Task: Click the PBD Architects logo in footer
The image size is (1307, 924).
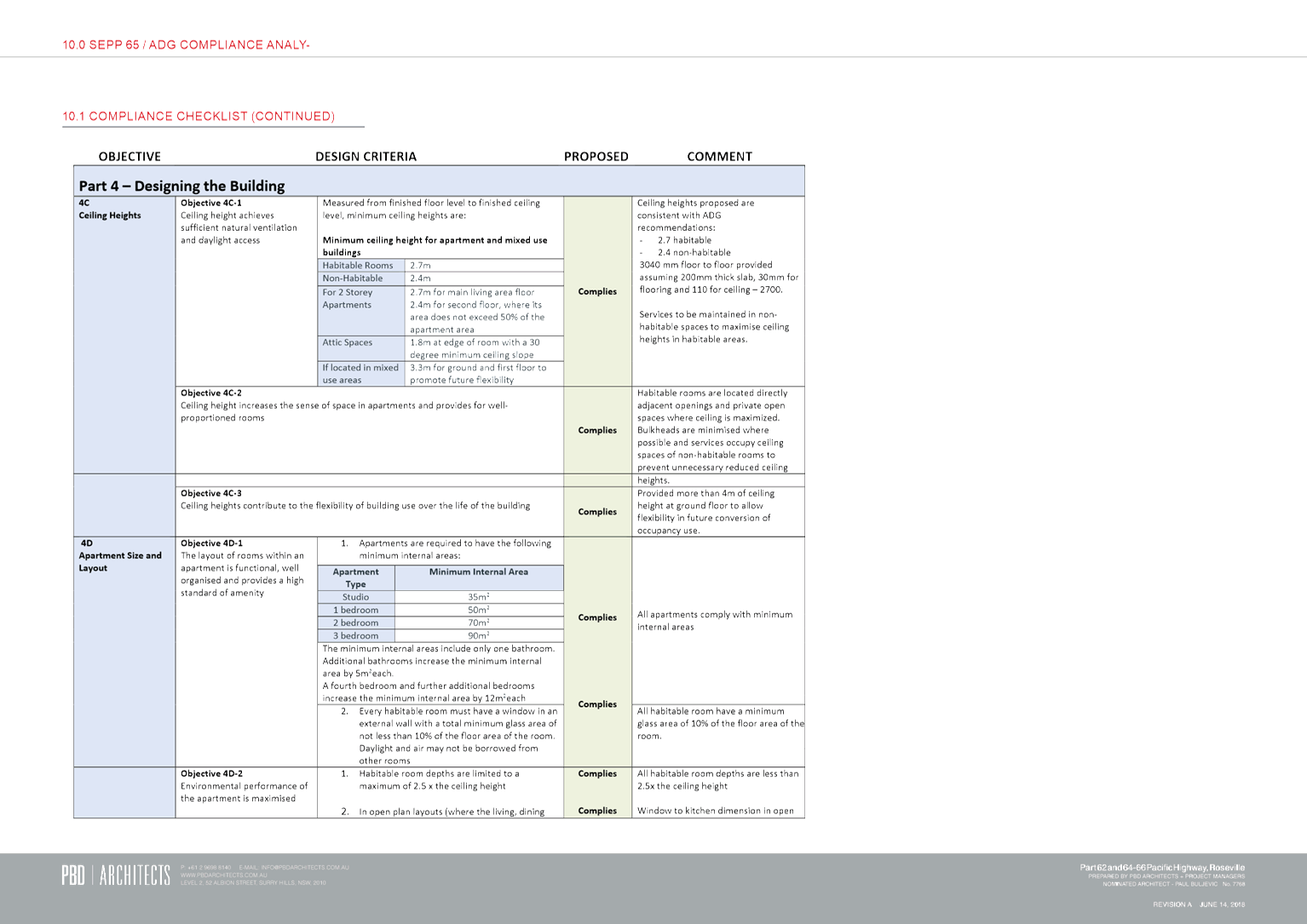Action: (116, 875)
